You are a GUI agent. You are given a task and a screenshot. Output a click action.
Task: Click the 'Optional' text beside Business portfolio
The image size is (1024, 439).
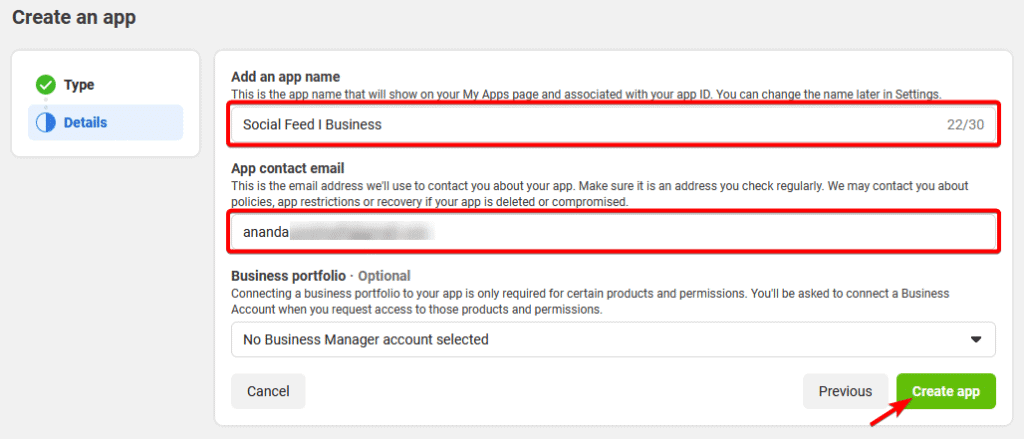(384, 276)
